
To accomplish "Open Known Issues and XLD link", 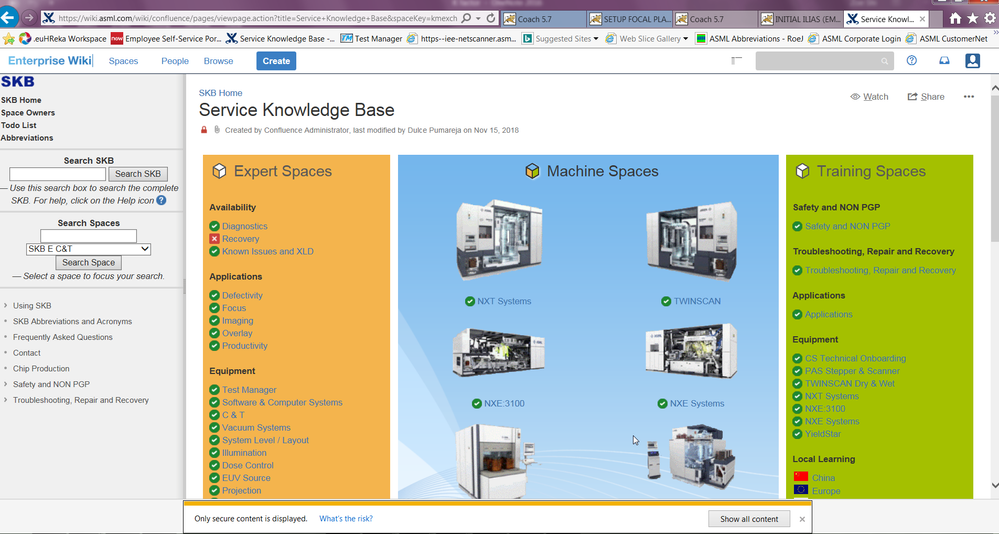I will point(268,252).
